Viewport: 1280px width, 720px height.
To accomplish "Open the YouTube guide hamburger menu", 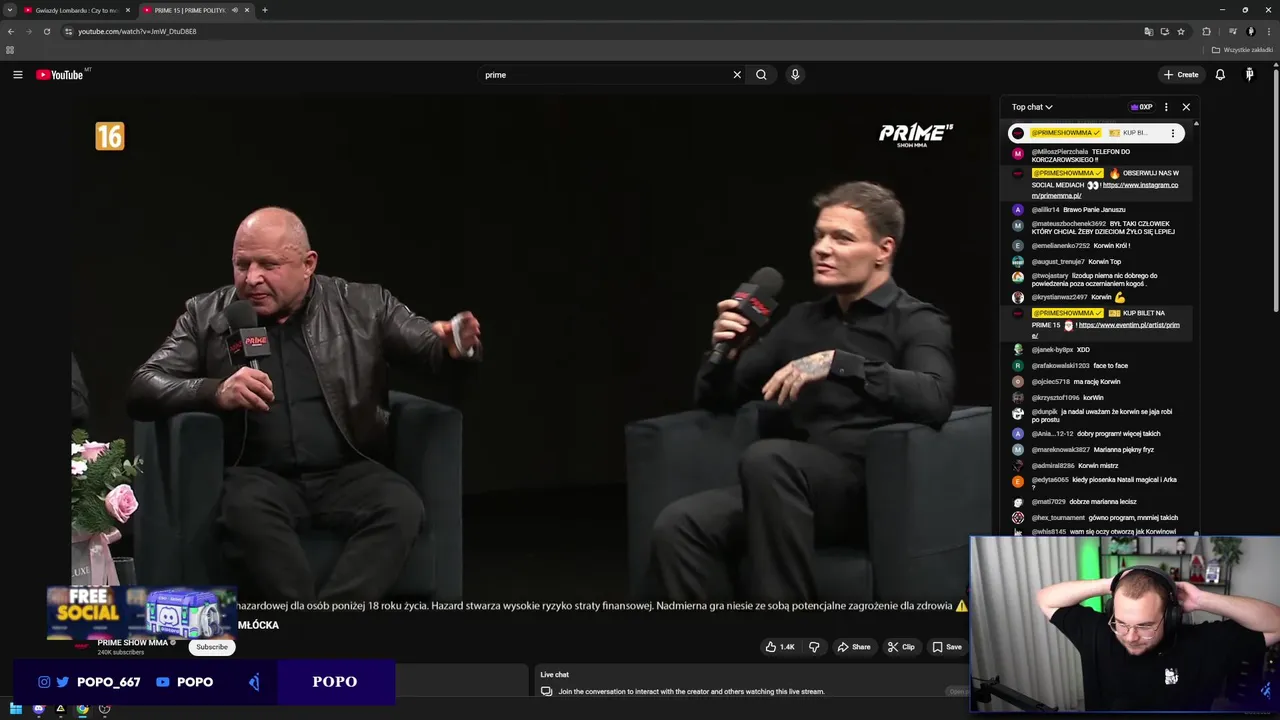I will coord(17,75).
